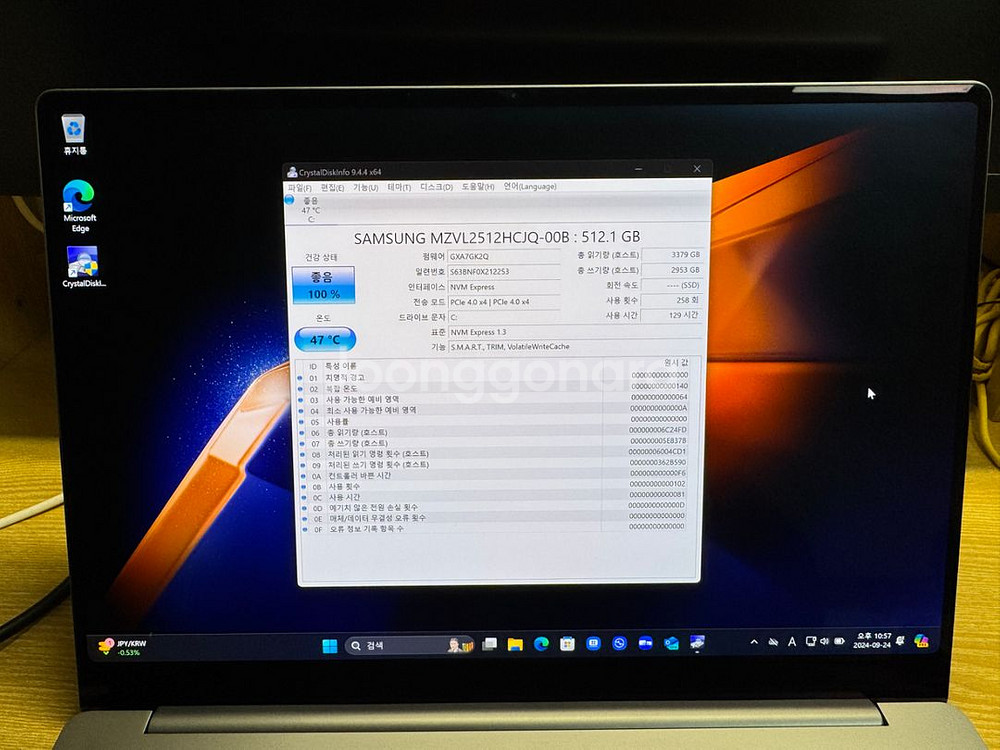Image resolution: width=1000 pixels, height=750 pixels.
Task: Click the 좋음 100% health status button
Action: [x=323, y=286]
